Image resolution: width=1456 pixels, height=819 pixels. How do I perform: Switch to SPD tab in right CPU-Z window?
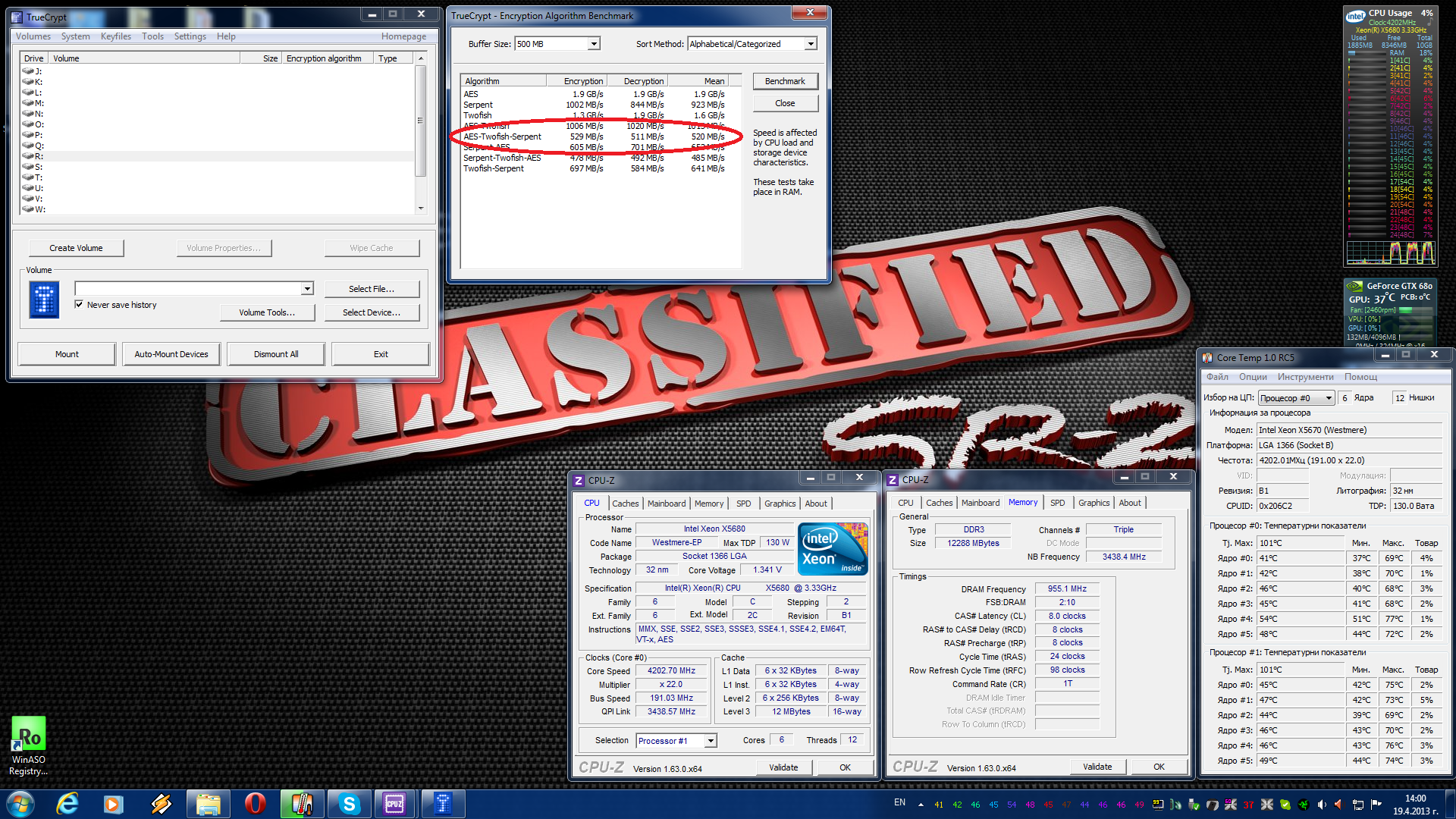(x=1058, y=503)
